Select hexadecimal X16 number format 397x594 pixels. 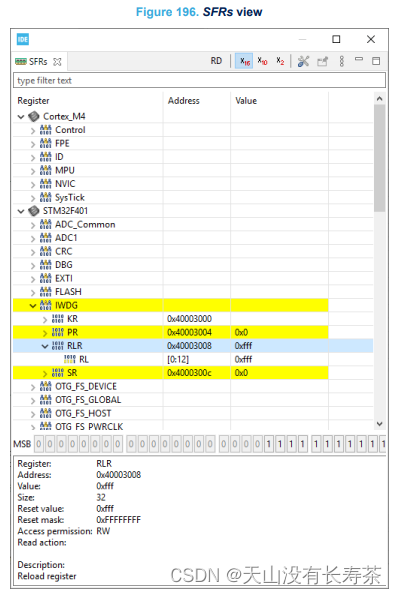[245, 61]
